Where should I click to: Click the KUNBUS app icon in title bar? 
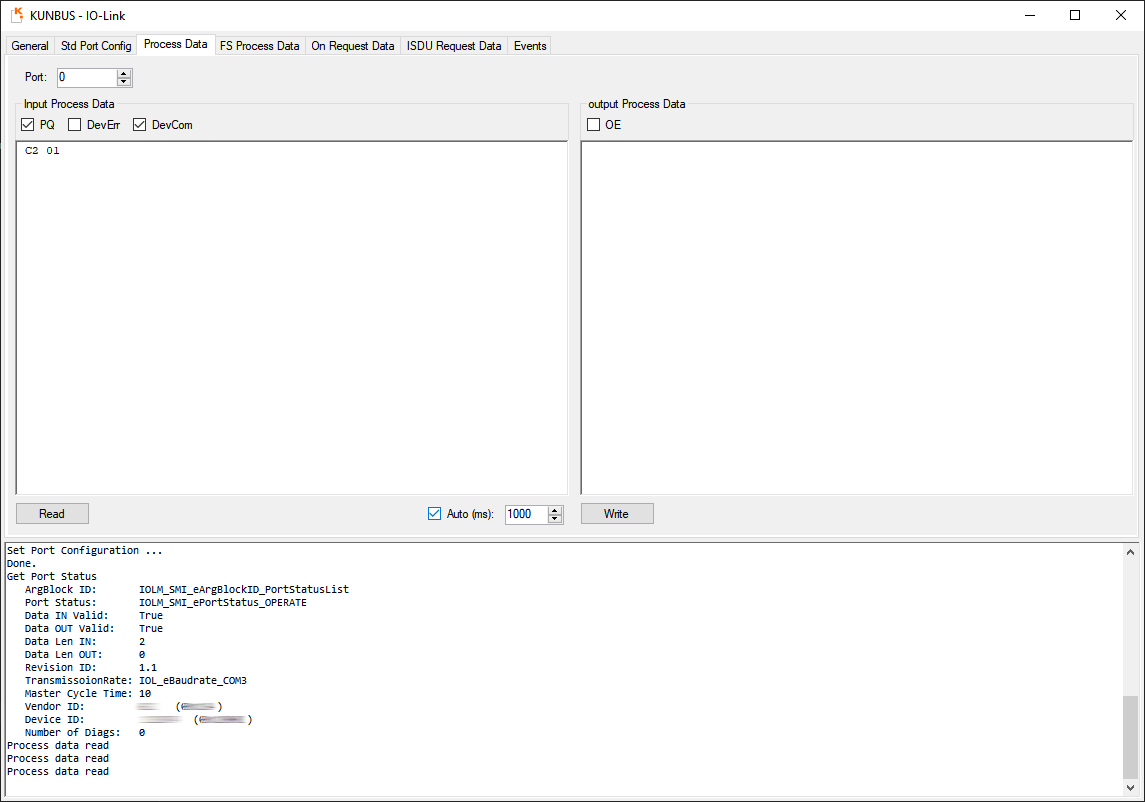coord(17,15)
